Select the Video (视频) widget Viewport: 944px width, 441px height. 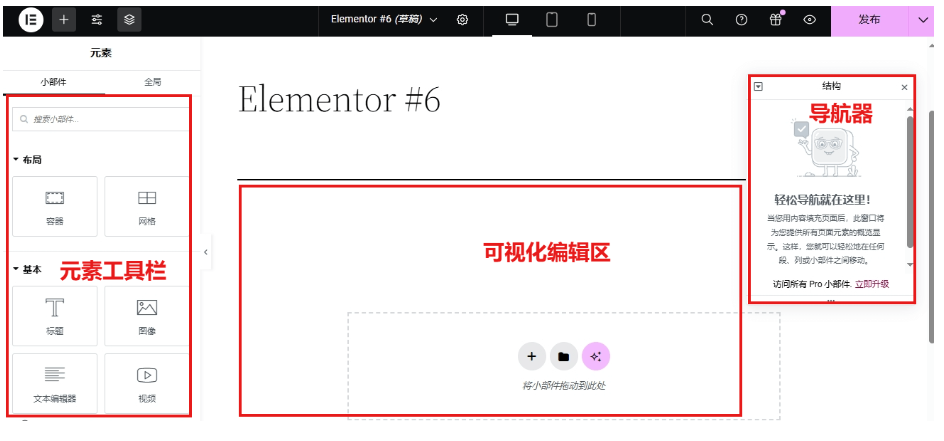coord(147,383)
